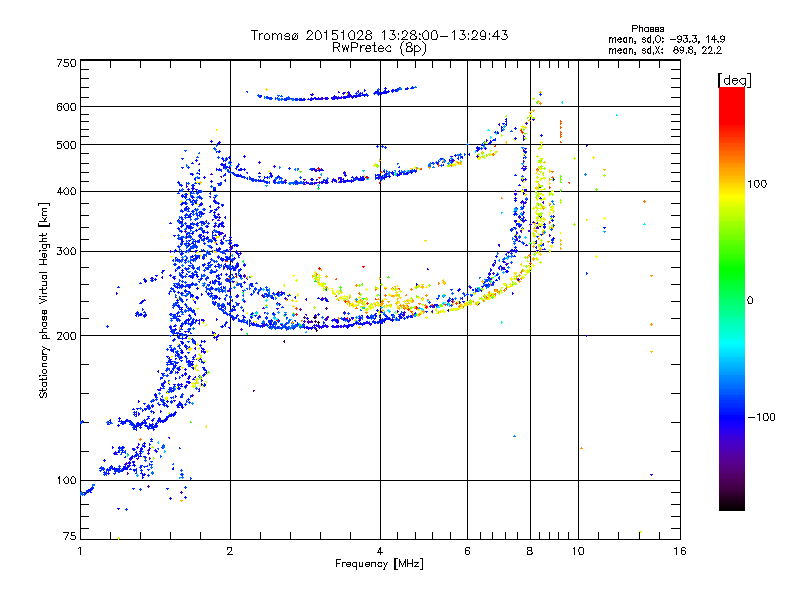Click the plot title 'Tromsø 20151028 13:28:00-13:29:43'

pyautogui.click(x=379, y=35)
